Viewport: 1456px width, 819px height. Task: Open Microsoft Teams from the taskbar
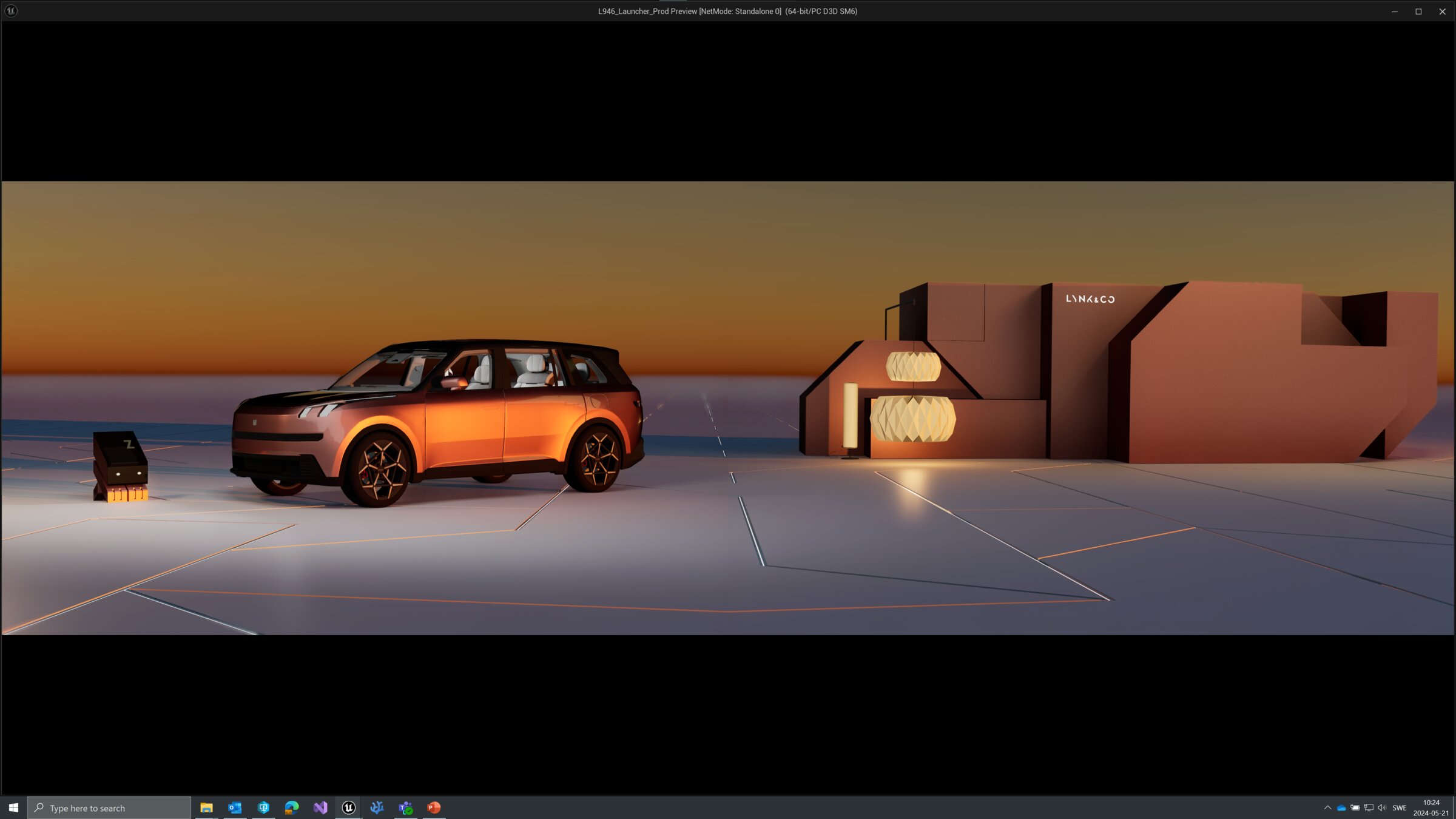tap(406, 807)
